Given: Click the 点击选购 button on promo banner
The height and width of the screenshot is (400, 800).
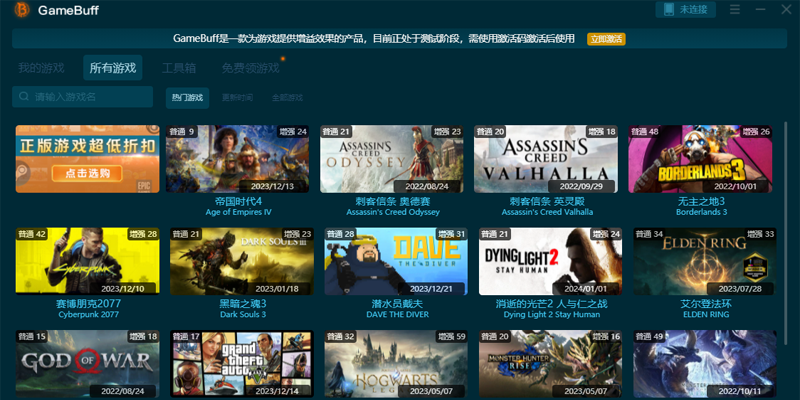Looking at the screenshot, I should (x=87, y=173).
